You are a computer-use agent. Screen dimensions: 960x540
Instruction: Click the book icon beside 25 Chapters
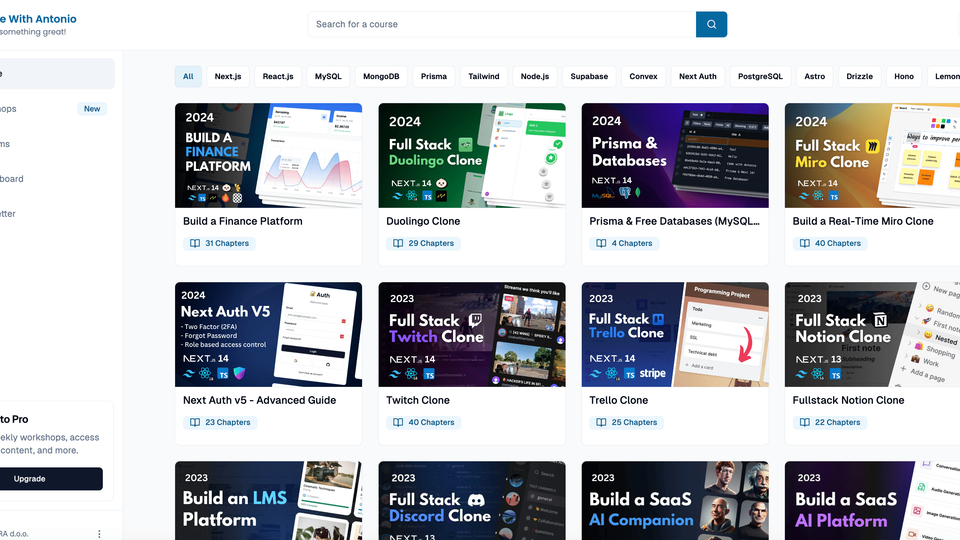(x=601, y=422)
